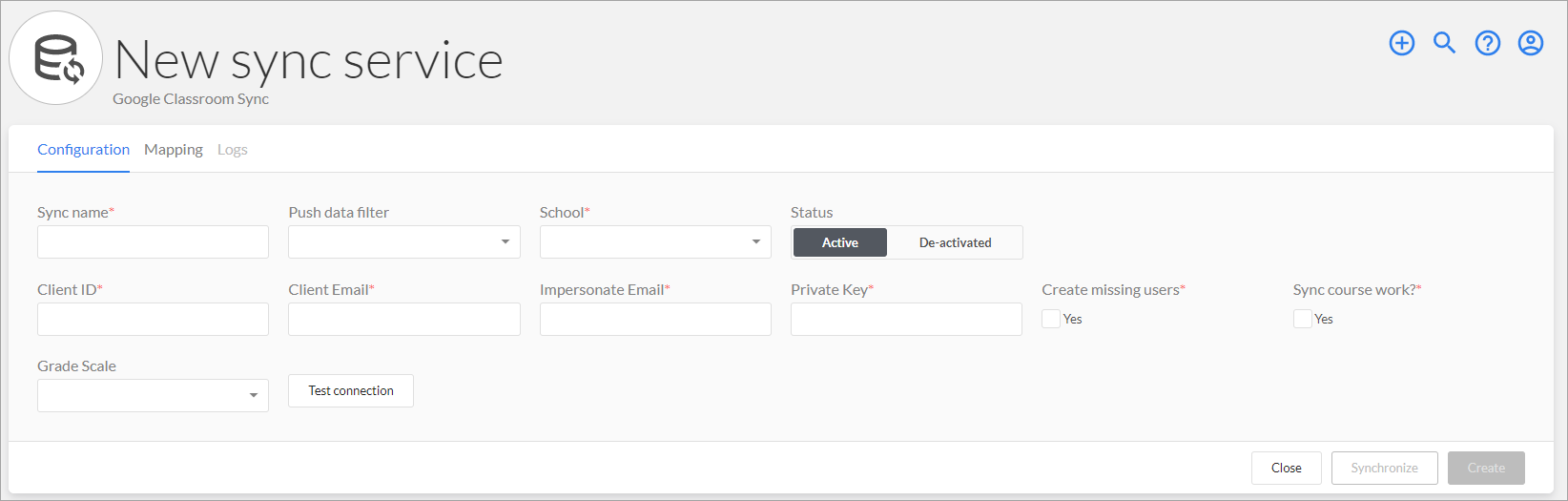Click the database sync service logo

pyautogui.click(x=56, y=58)
